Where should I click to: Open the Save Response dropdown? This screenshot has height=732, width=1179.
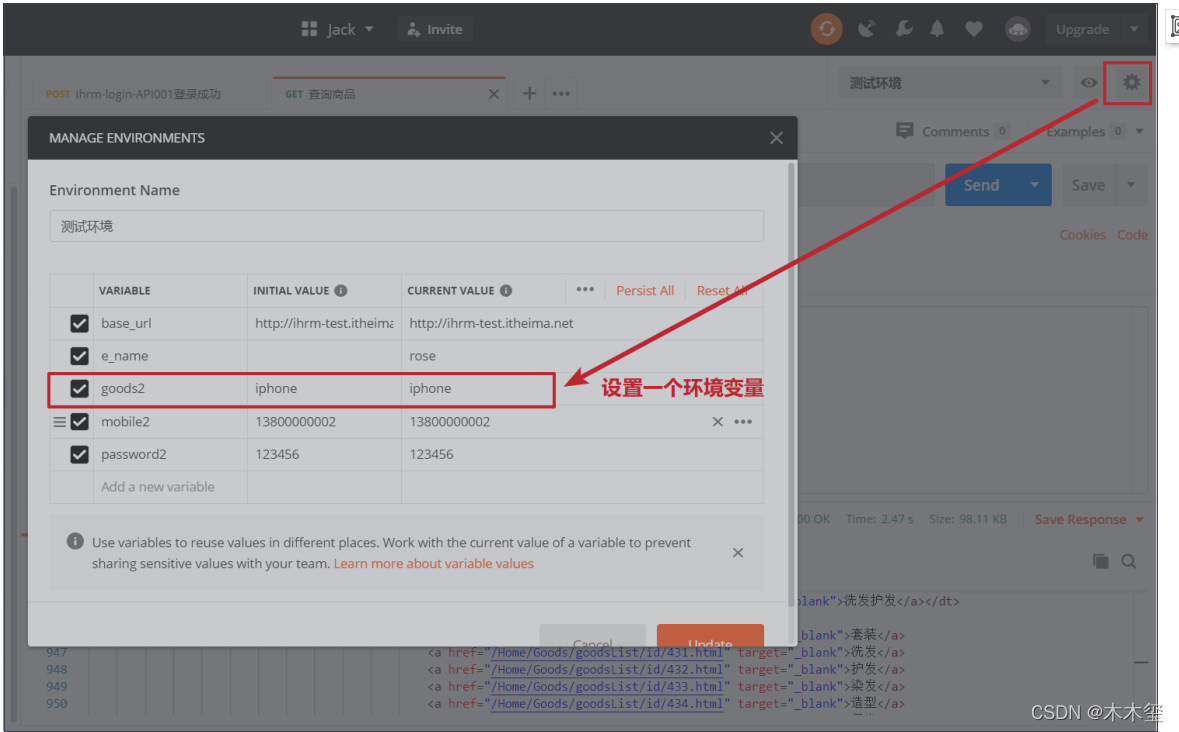click(x=1140, y=519)
